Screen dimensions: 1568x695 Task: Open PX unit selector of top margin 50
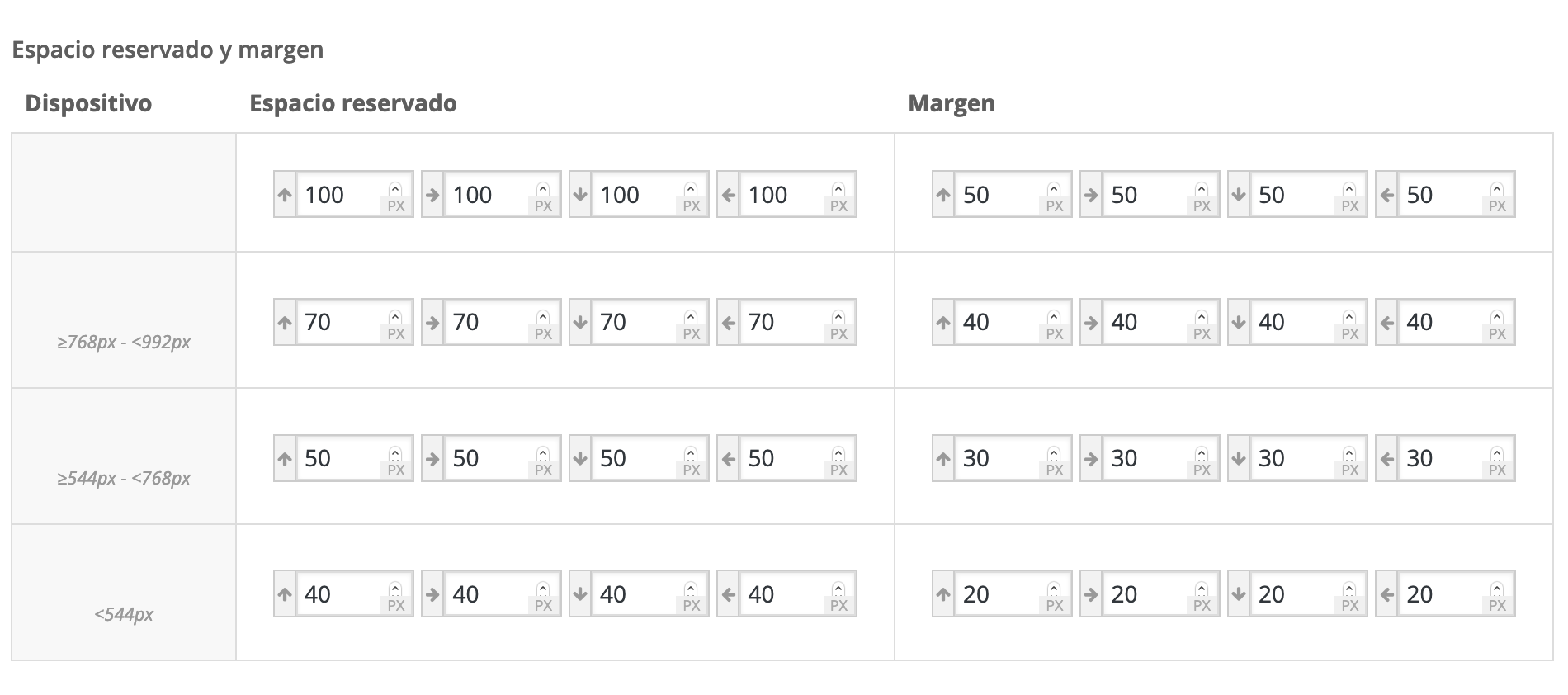point(1054,206)
